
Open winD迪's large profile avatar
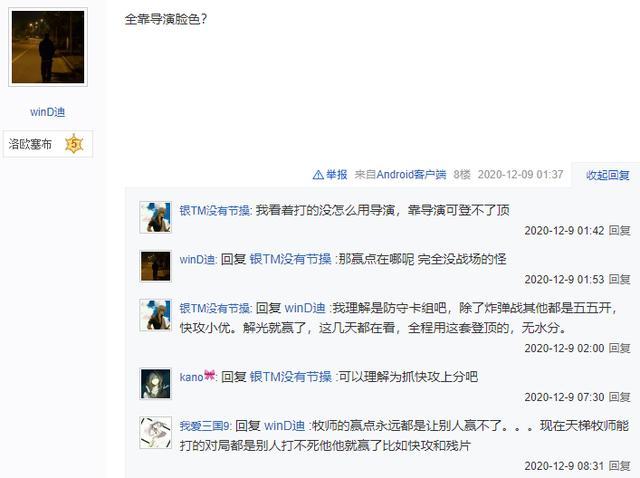point(48,47)
